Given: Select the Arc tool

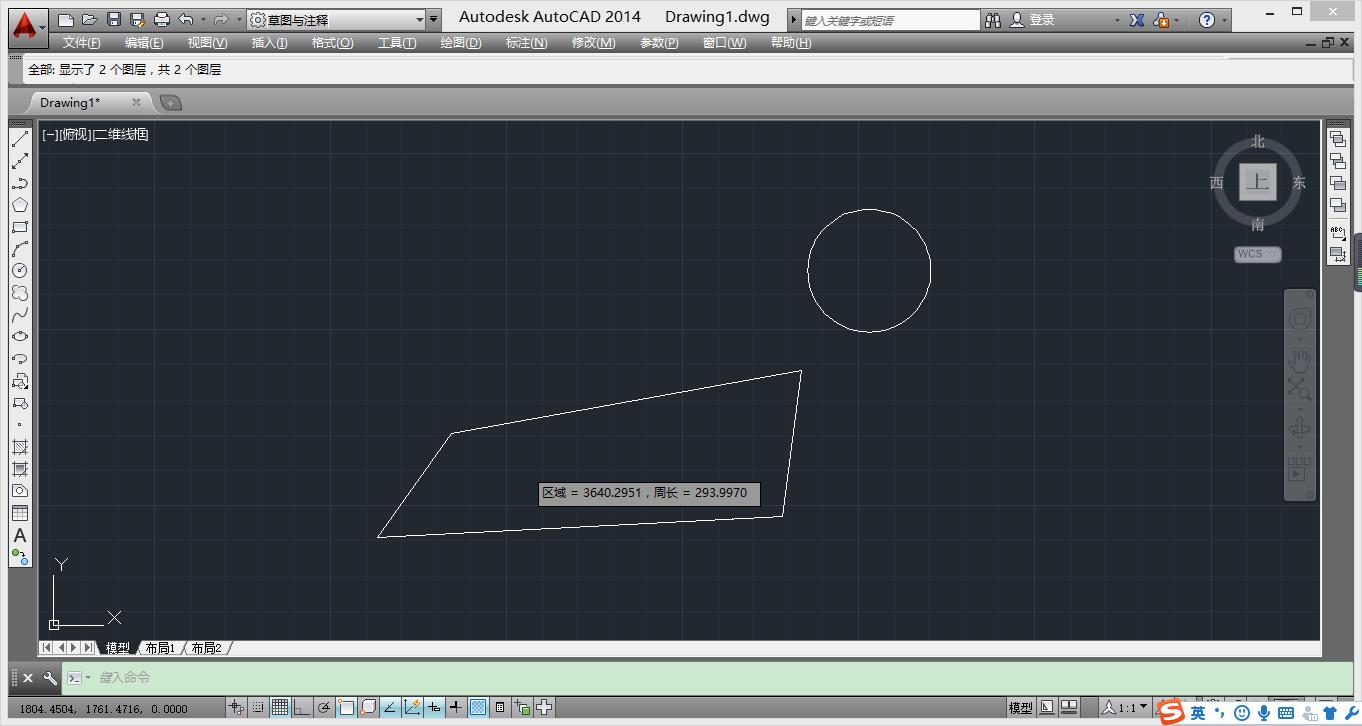Looking at the screenshot, I should 20,249.
